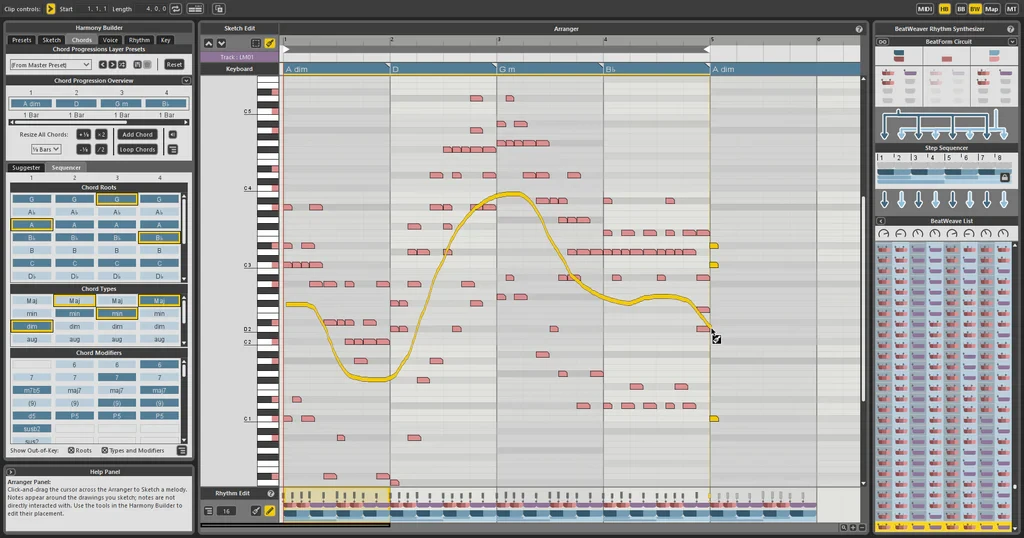Open the Arranger help question mark
The height and width of the screenshot is (538, 1024).
pyautogui.click(x=858, y=29)
